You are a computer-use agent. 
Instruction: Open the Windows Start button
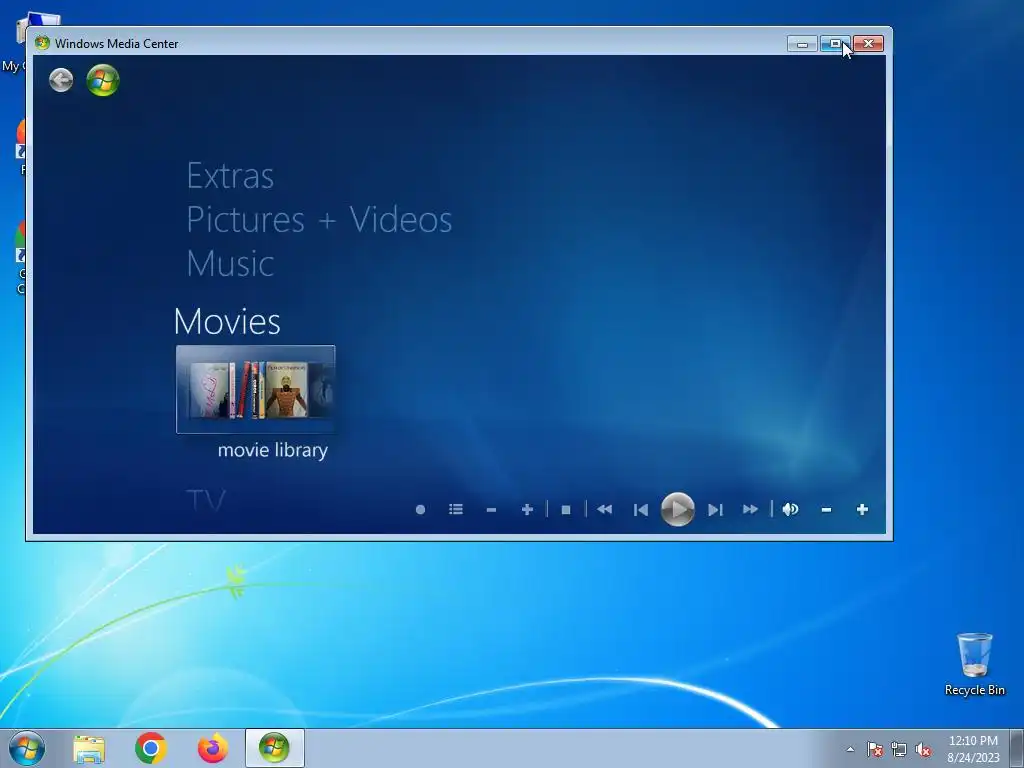click(x=27, y=748)
